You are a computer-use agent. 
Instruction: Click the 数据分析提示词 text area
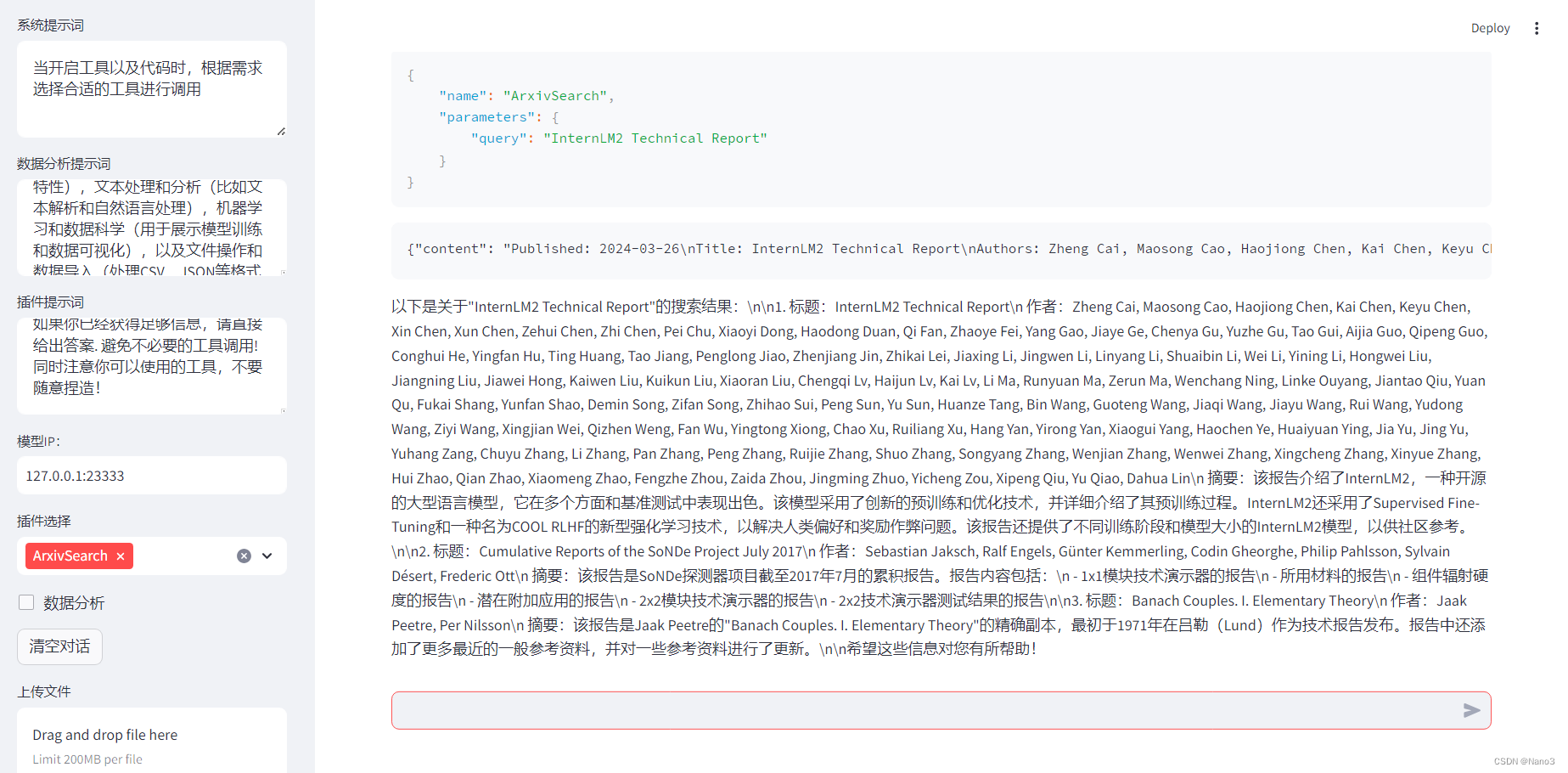[x=152, y=228]
